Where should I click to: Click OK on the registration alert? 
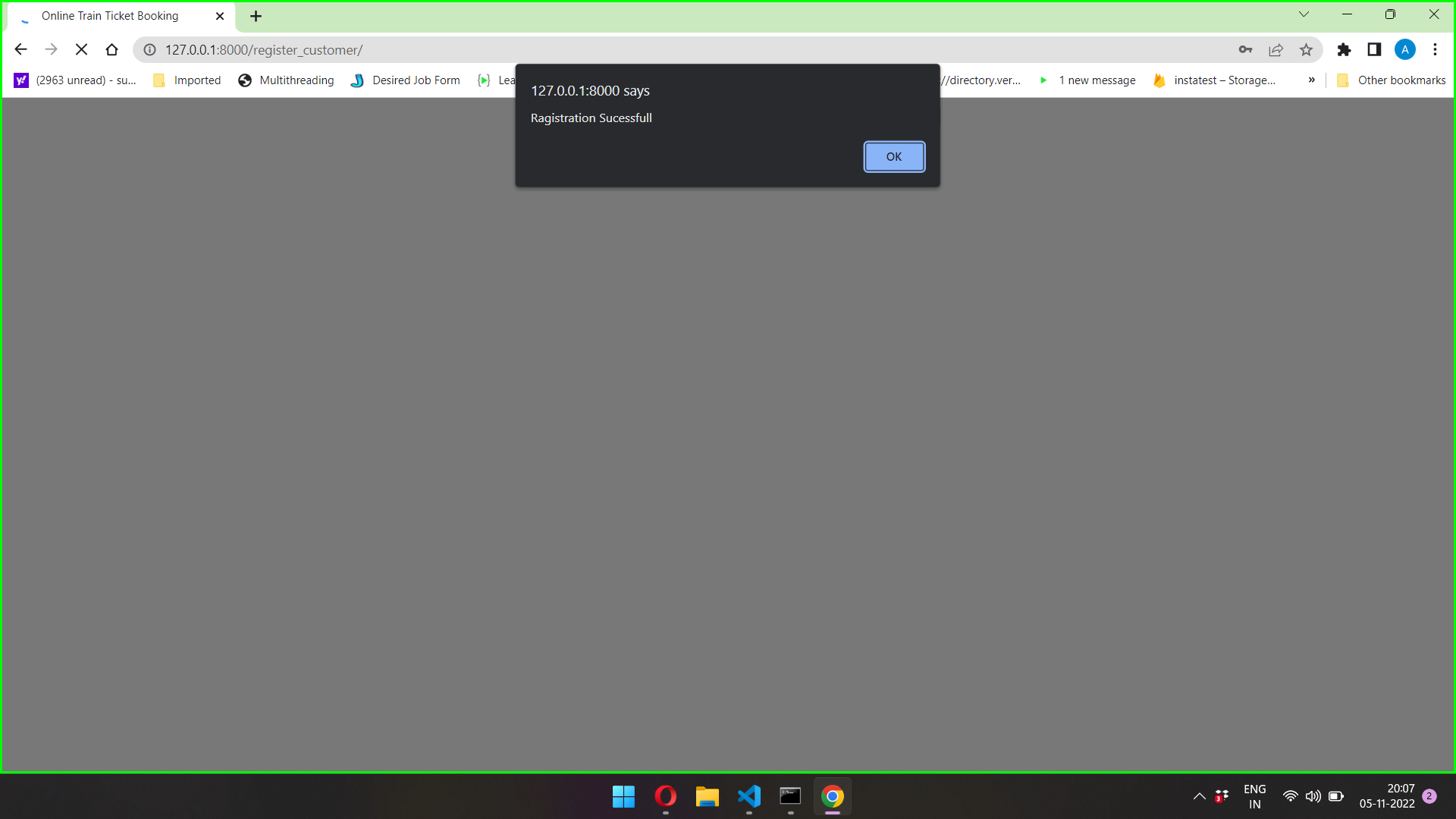tap(893, 156)
